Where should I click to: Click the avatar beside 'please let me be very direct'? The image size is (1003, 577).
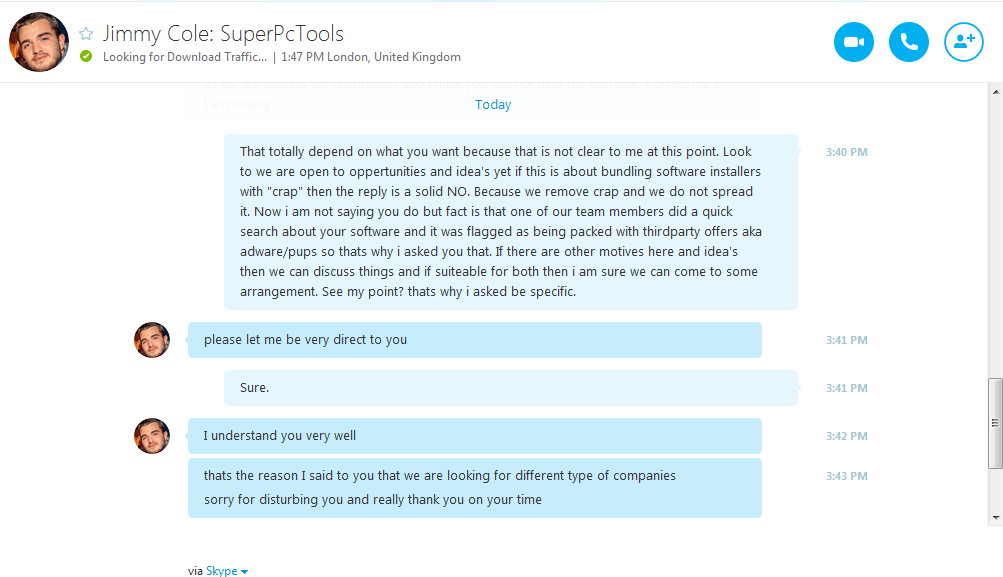tap(152, 340)
